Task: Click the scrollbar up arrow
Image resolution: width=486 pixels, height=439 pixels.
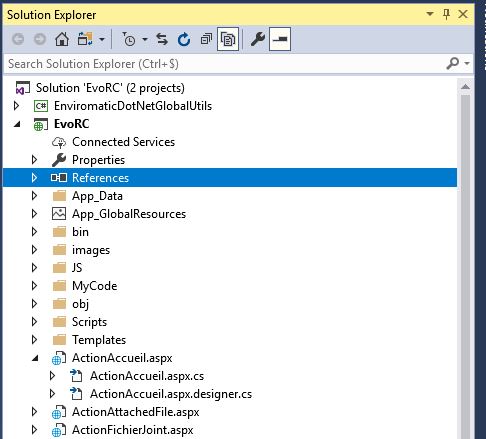Action: pyautogui.click(x=465, y=87)
